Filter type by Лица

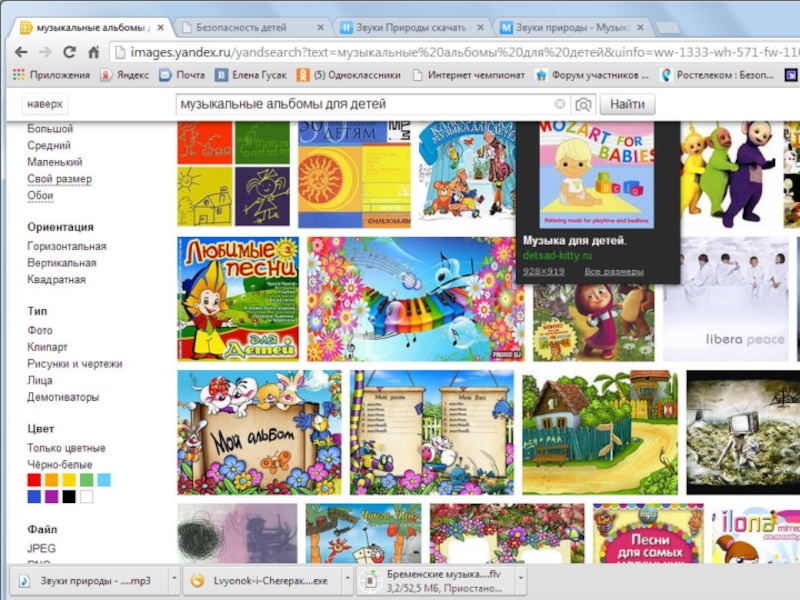click(40, 381)
